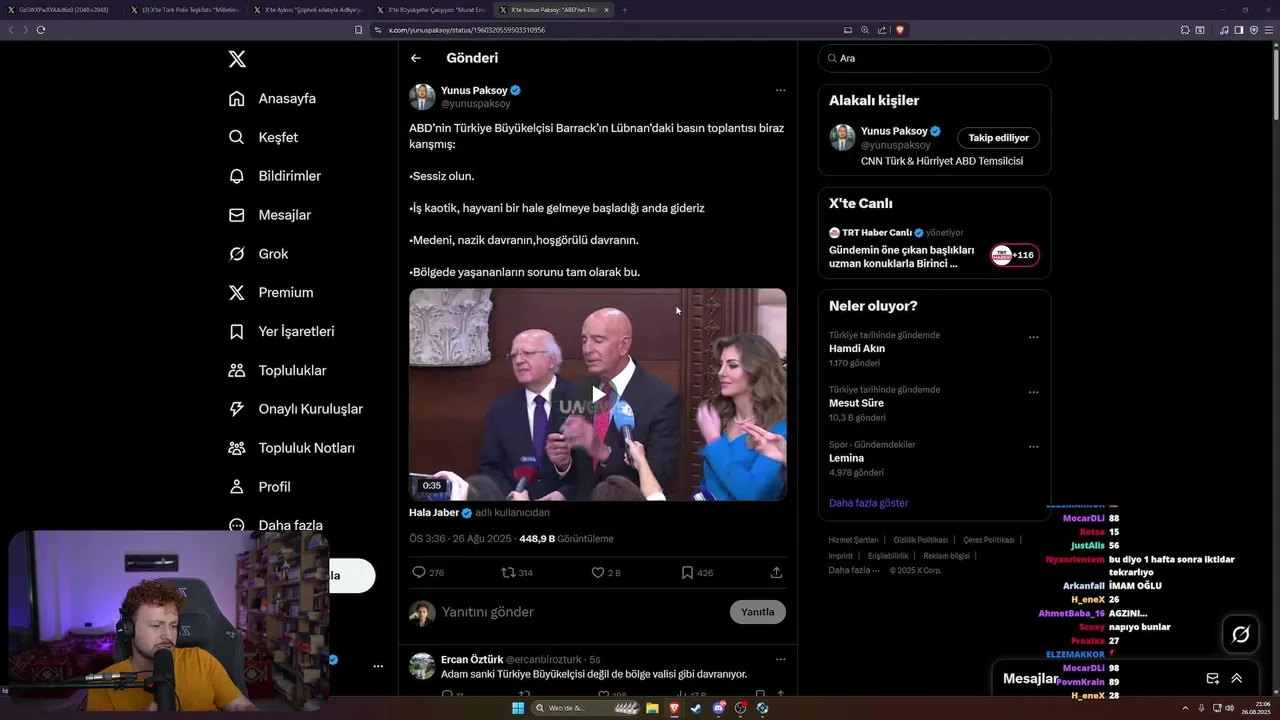The width and height of the screenshot is (1280, 720).
Task: Click the share icon on the post
Action: click(x=776, y=573)
